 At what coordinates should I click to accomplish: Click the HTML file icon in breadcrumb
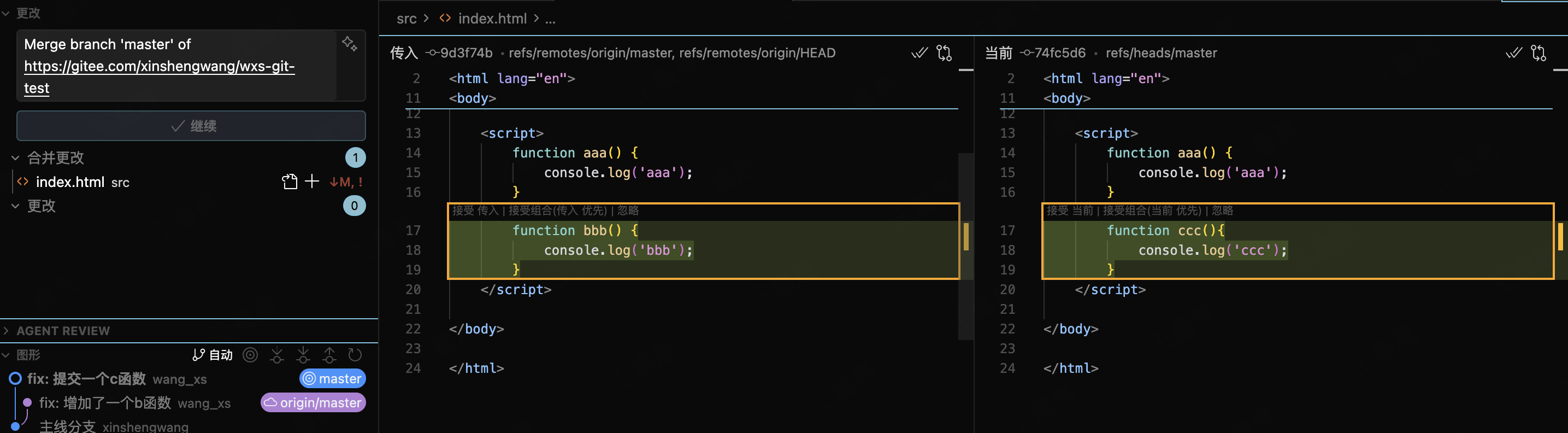(x=445, y=18)
